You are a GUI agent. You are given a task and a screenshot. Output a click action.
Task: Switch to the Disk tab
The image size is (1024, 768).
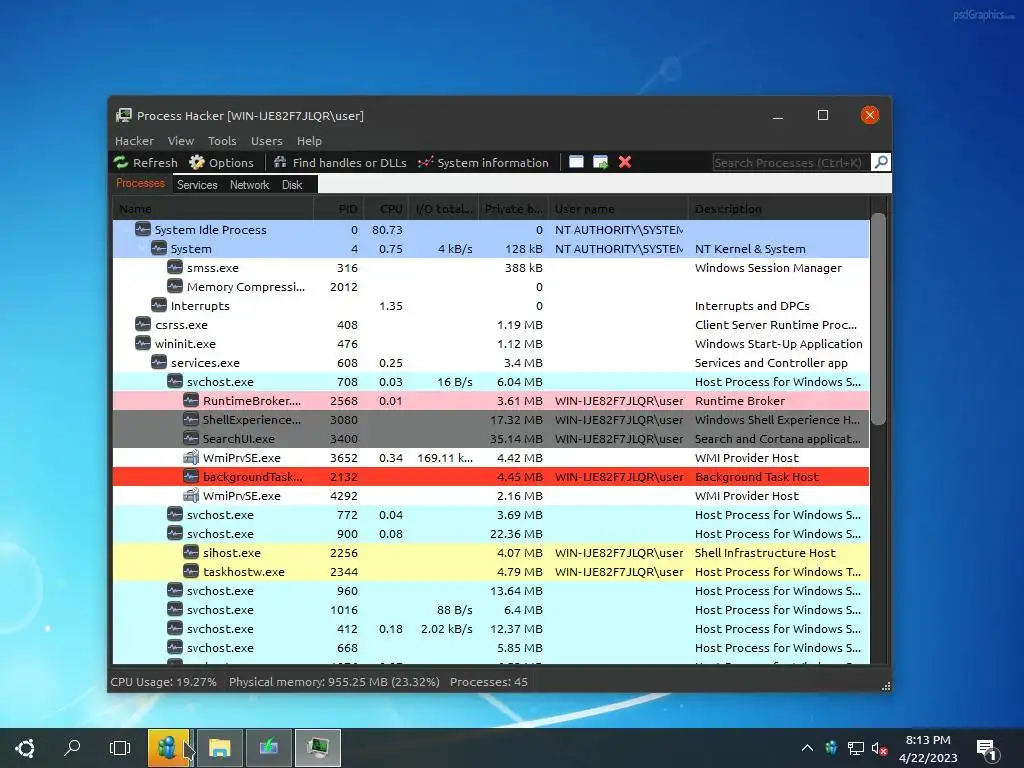coord(292,185)
